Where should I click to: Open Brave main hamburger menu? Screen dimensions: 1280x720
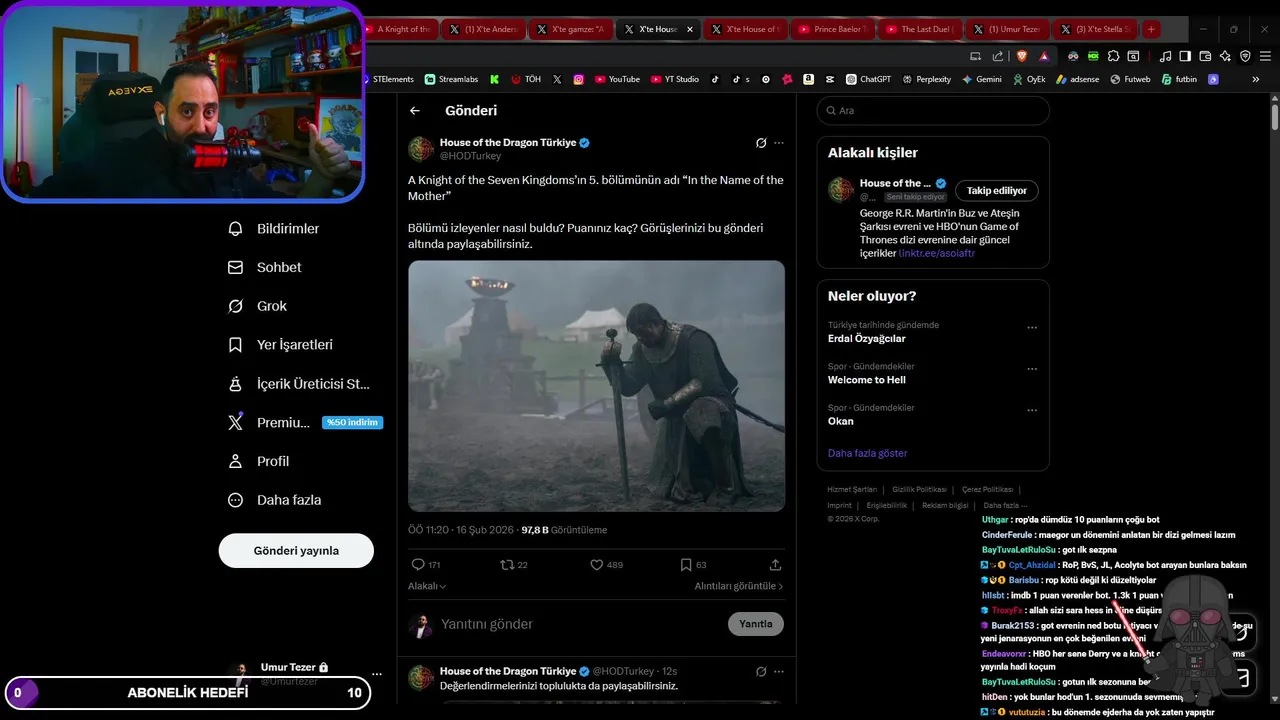tap(1265, 56)
